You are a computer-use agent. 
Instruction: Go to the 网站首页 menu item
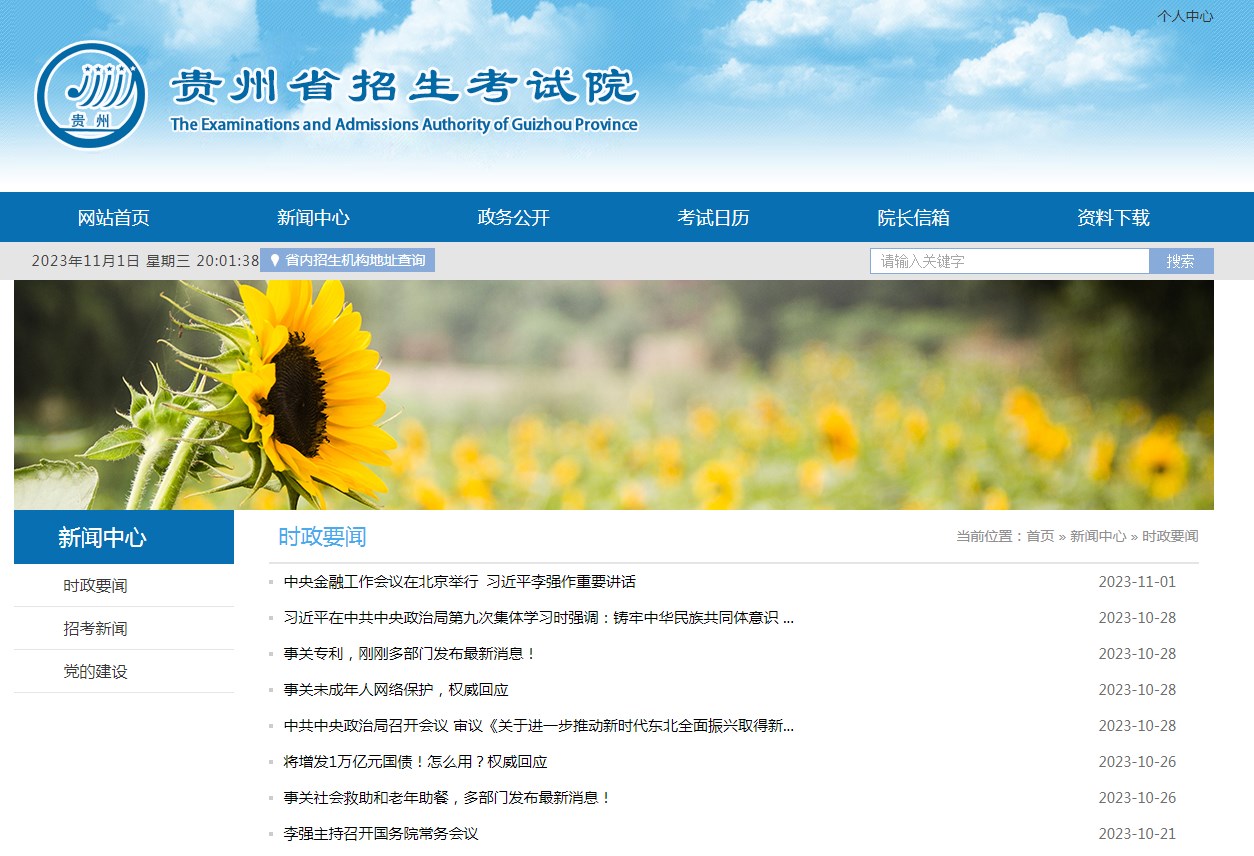coord(111,217)
